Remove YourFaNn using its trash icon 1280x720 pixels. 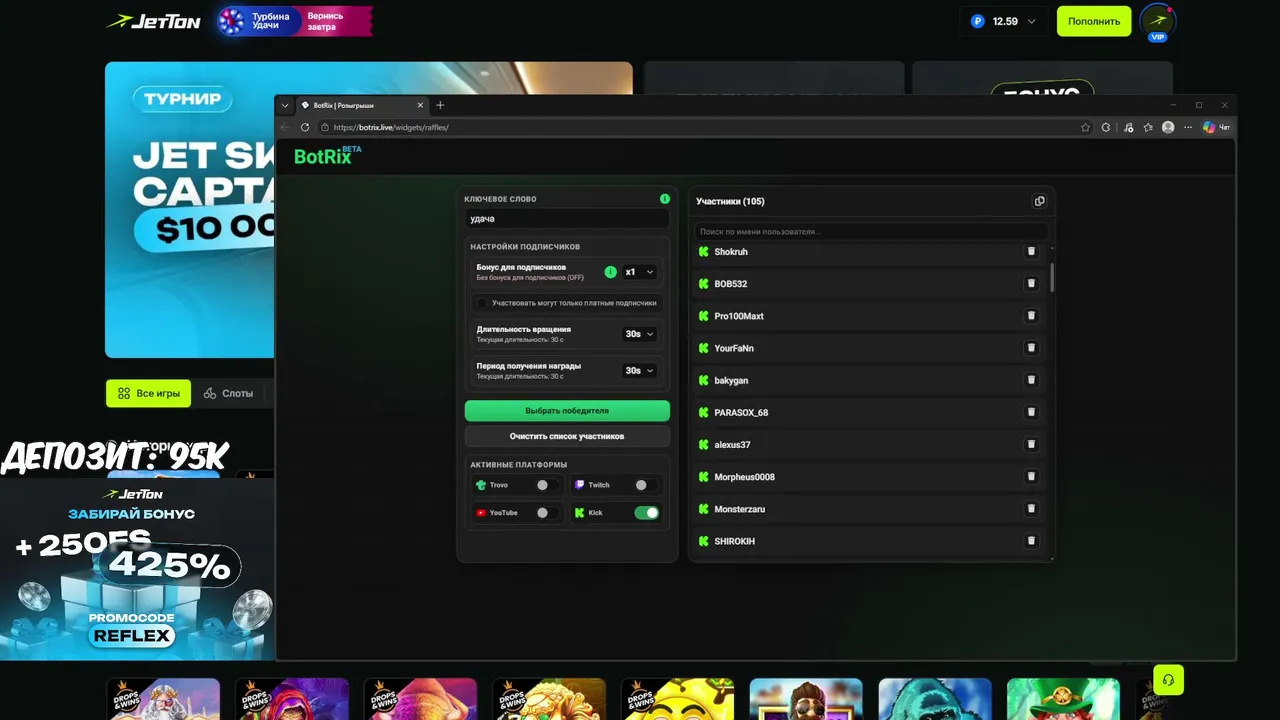click(1031, 348)
